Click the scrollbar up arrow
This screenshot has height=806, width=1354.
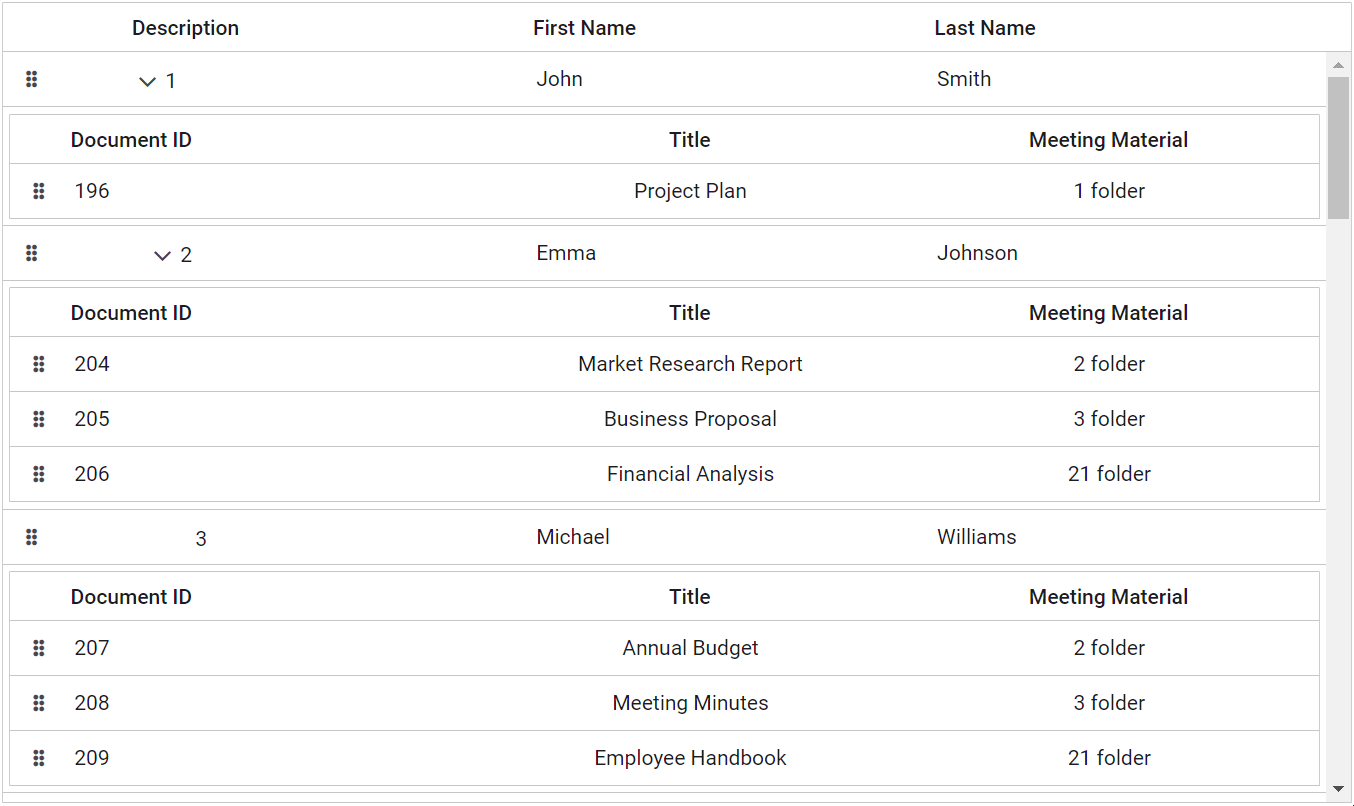(x=1338, y=65)
